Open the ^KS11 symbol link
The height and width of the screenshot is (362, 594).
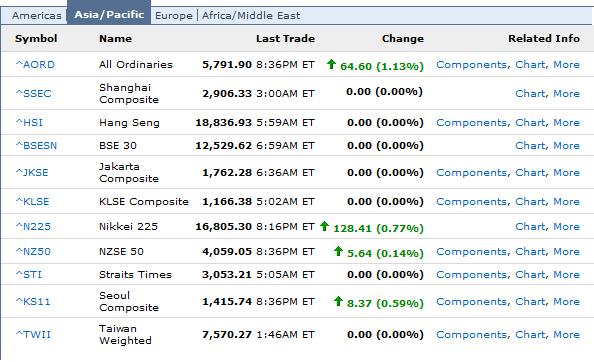(x=33, y=301)
